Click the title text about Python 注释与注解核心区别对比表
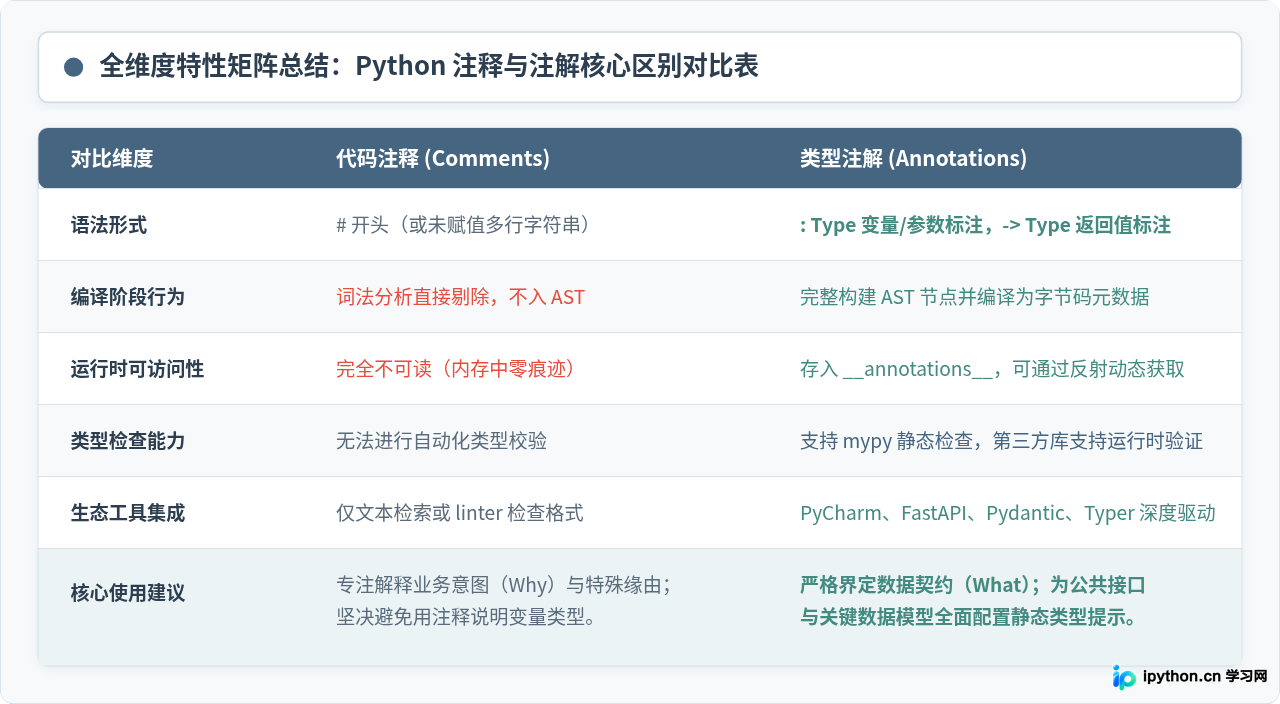Viewport: 1280px width, 704px height. tap(429, 67)
